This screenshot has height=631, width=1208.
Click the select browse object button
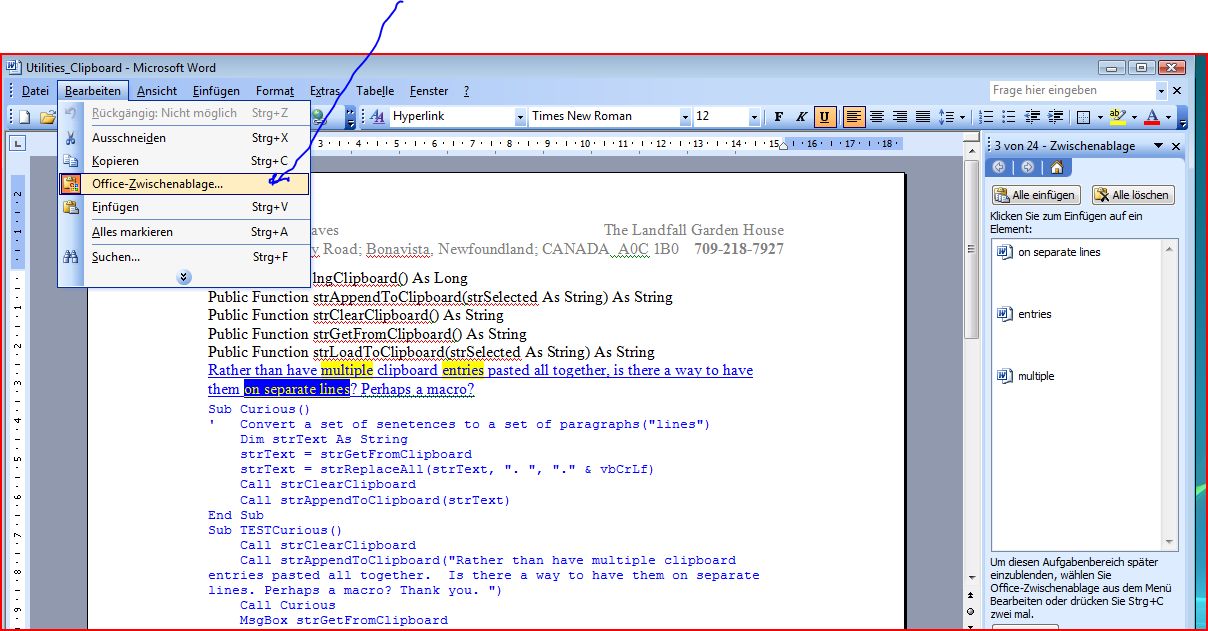pyautogui.click(x=971, y=611)
